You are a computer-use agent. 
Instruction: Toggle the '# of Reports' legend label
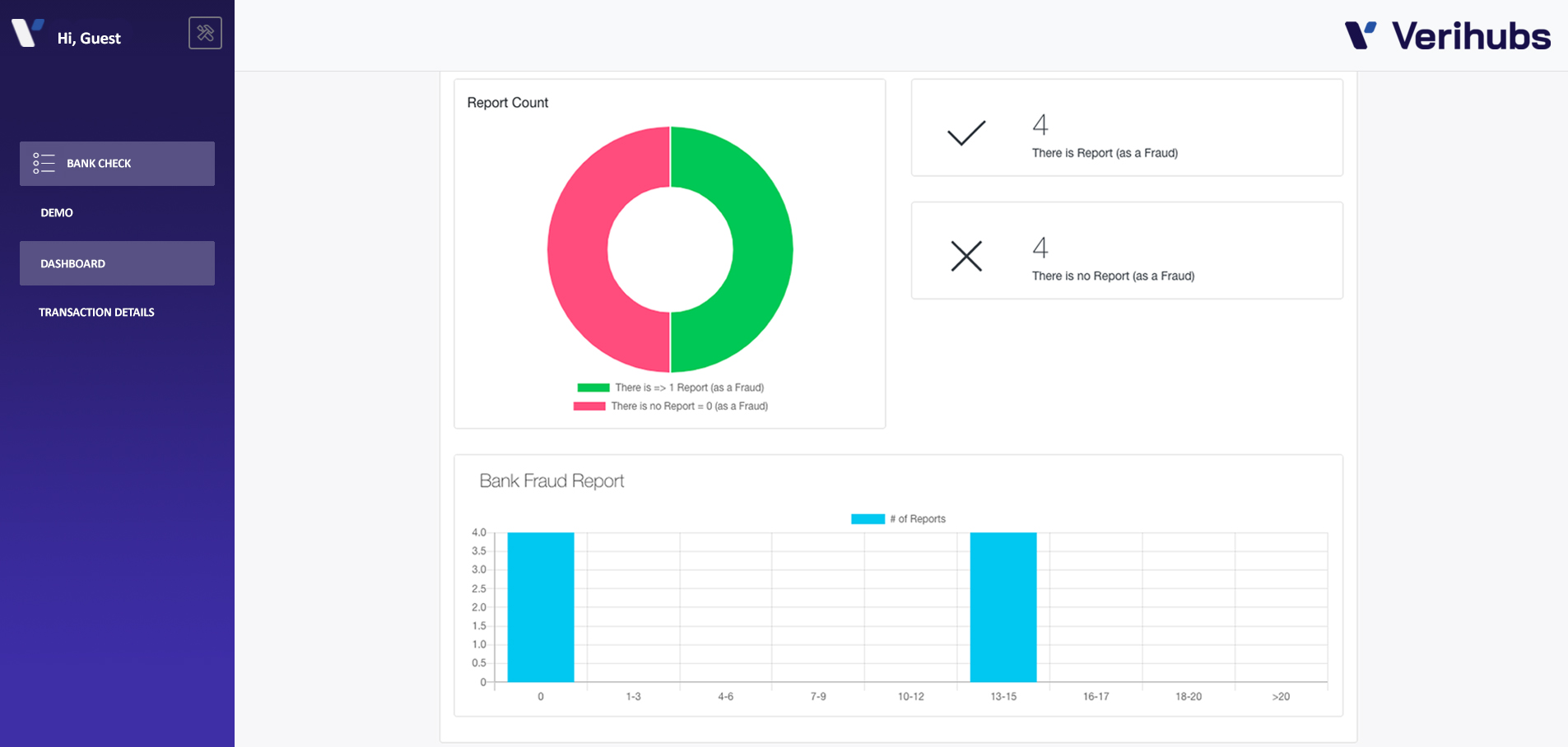click(918, 519)
